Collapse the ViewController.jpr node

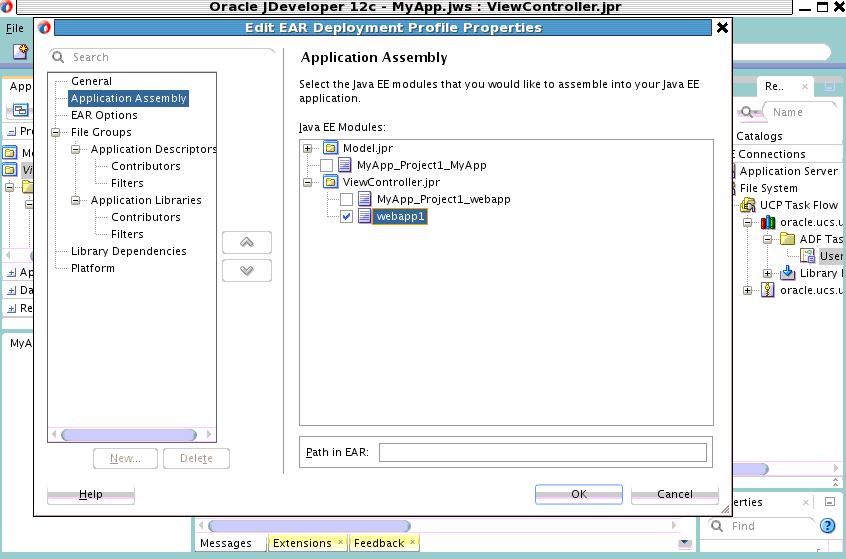308,182
